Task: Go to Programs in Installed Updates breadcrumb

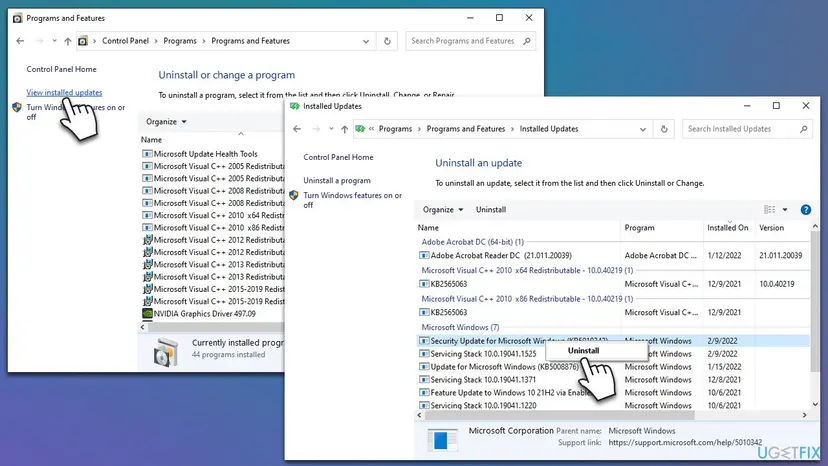Action: [395, 129]
